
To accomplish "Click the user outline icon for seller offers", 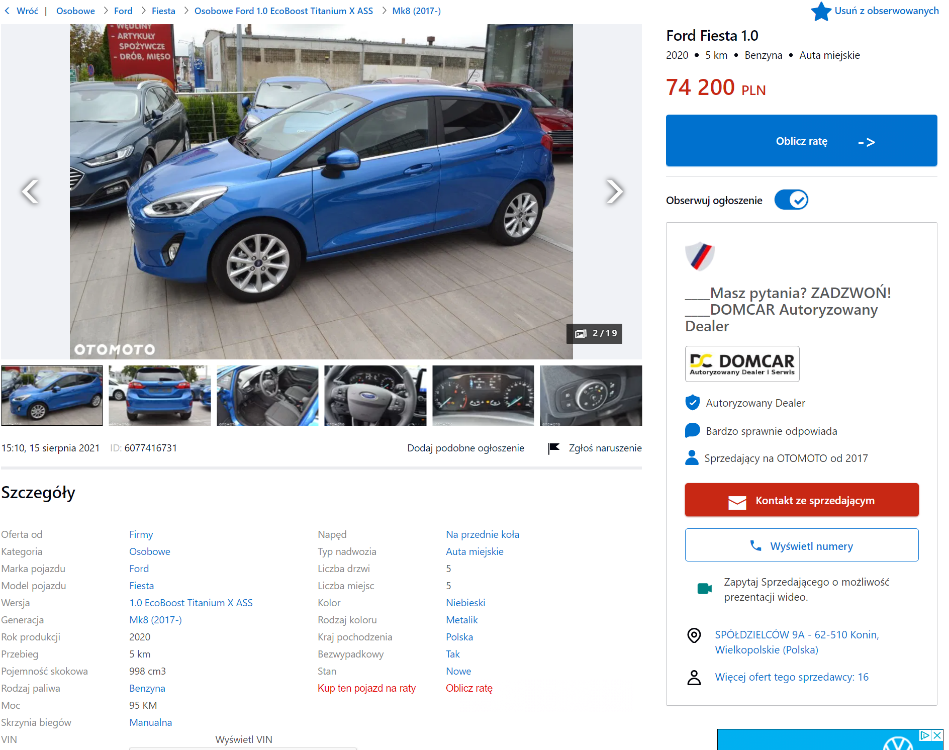I will tap(694, 677).
